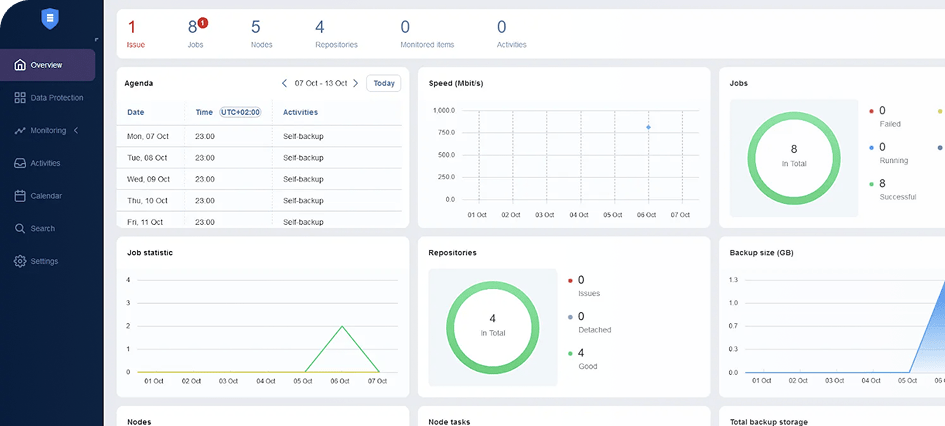Click the green Successful legend dot in Jobs
The height and width of the screenshot is (426, 945).
point(871,184)
